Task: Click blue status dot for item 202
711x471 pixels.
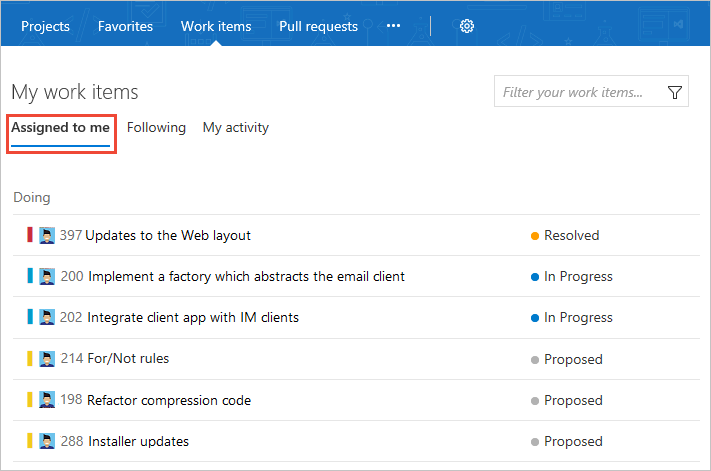Action: click(x=535, y=318)
